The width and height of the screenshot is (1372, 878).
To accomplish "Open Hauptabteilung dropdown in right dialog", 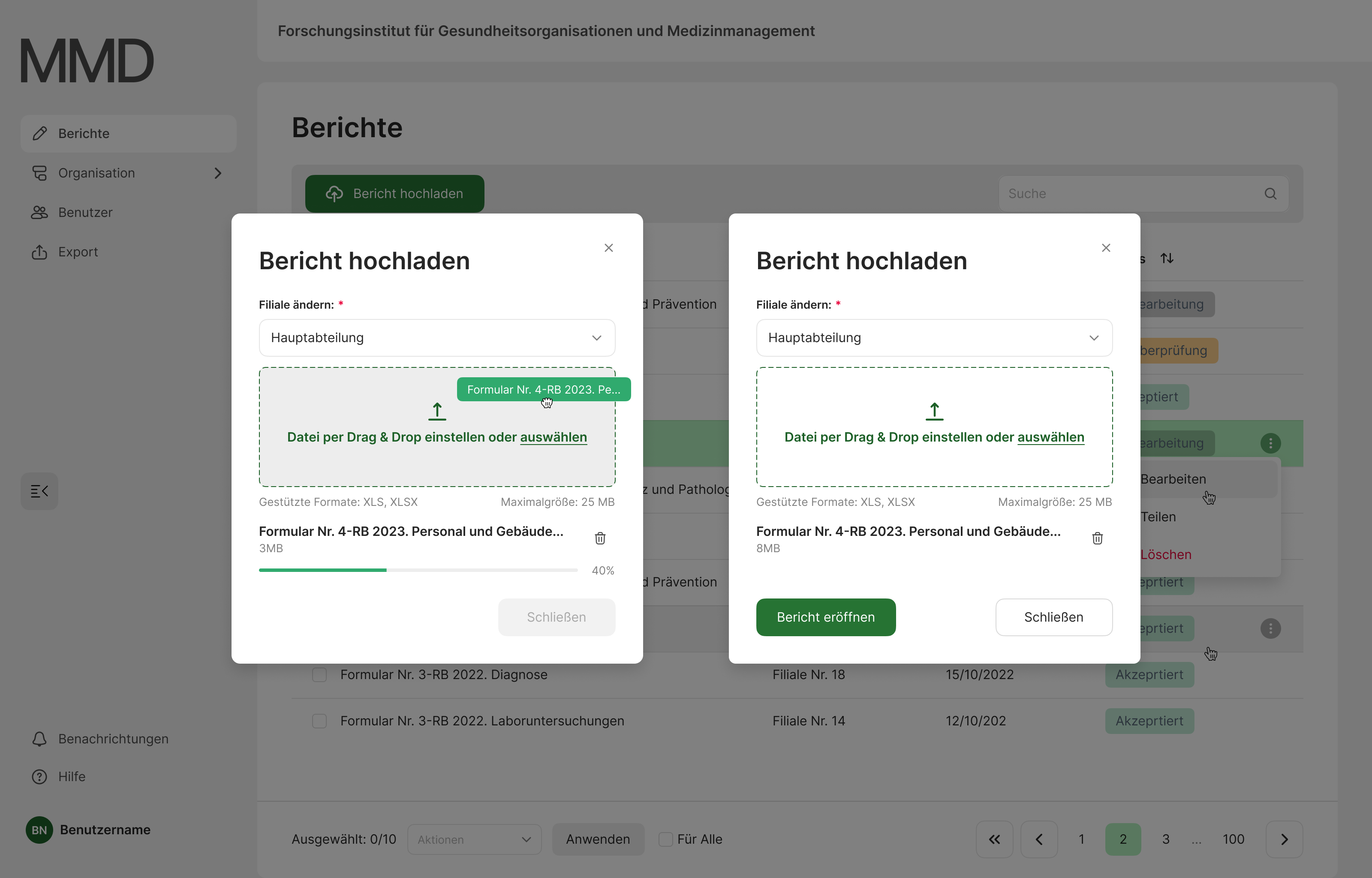I will pyautogui.click(x=934, y=337).
